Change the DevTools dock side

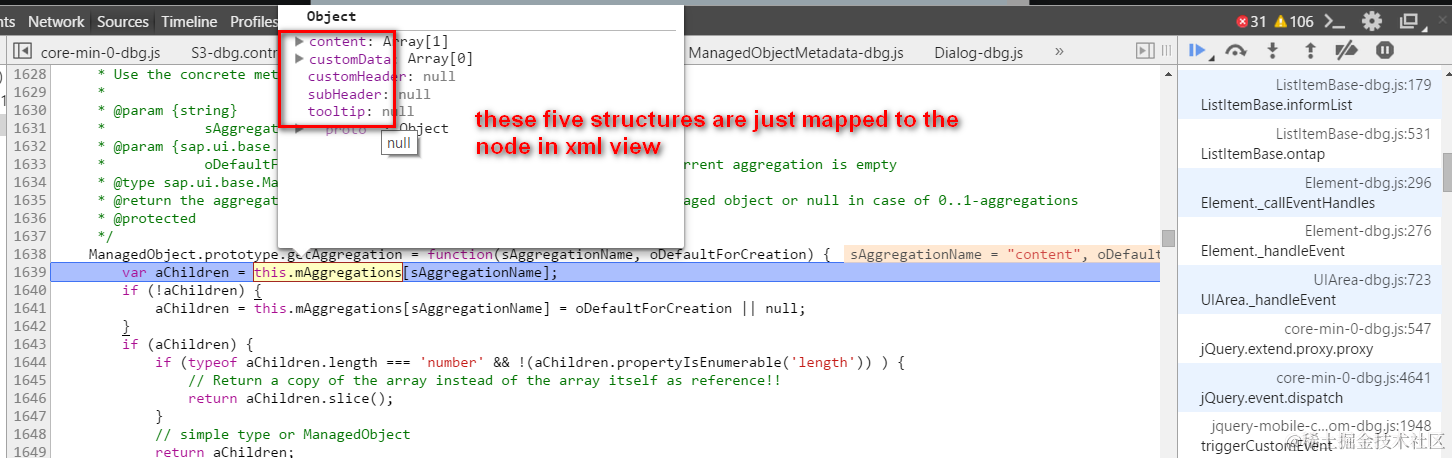point(1409,21)
